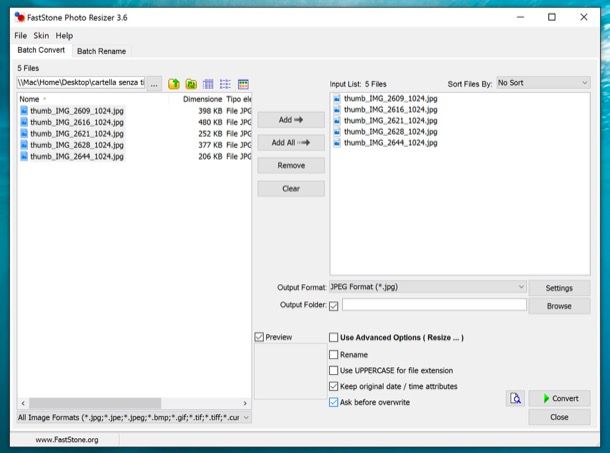610x453 pixels.
Task: Open the Help menu
Action: click(64, 36)
